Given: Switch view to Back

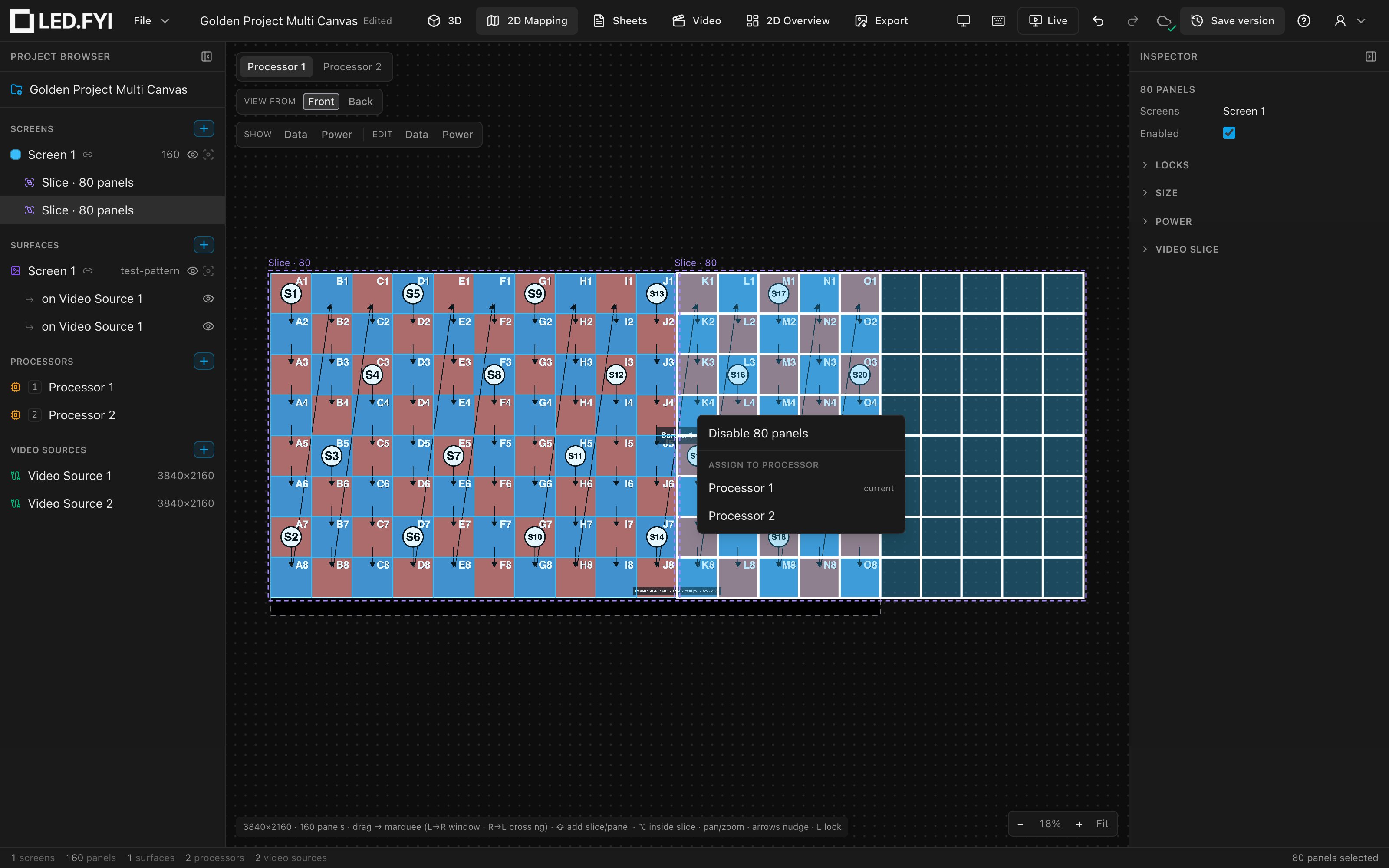Looking at the screenshot, I should [x=360, y=102].
